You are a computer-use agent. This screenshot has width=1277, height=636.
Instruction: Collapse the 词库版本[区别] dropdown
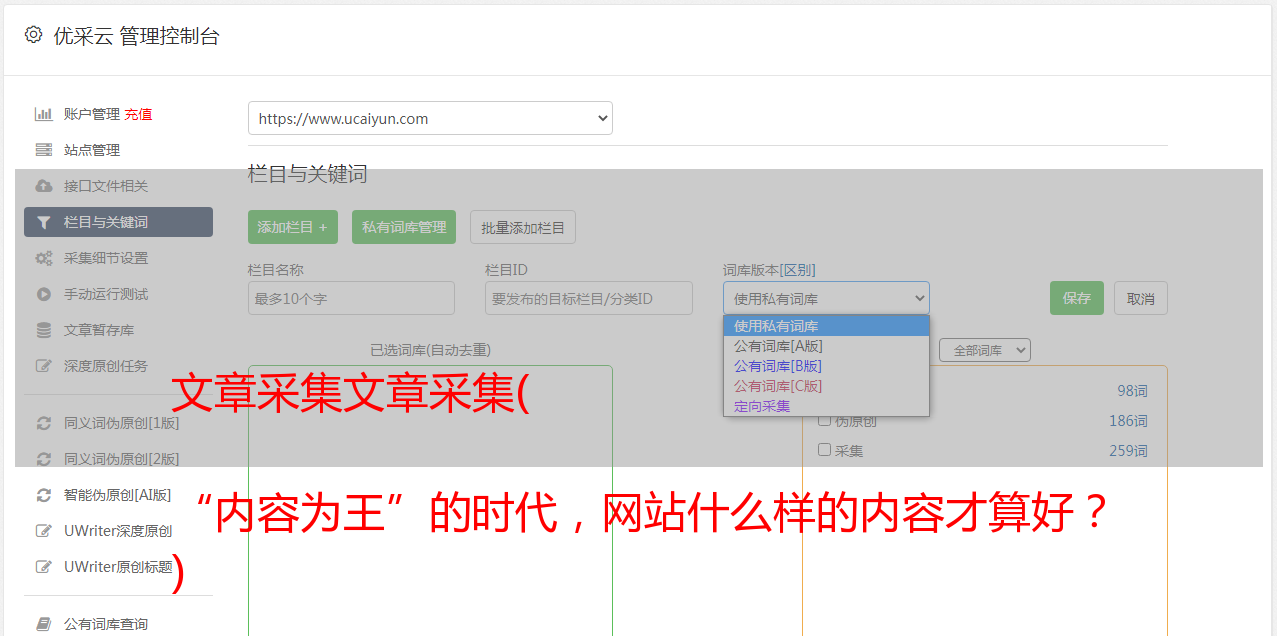(826, 298)
